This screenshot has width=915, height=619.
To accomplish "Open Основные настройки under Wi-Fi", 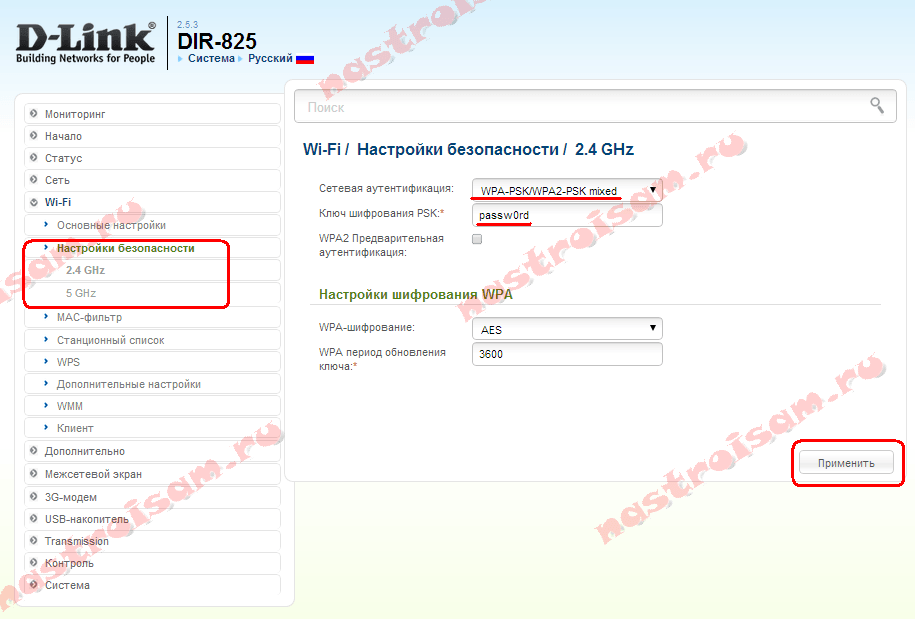I will [111, 225].
